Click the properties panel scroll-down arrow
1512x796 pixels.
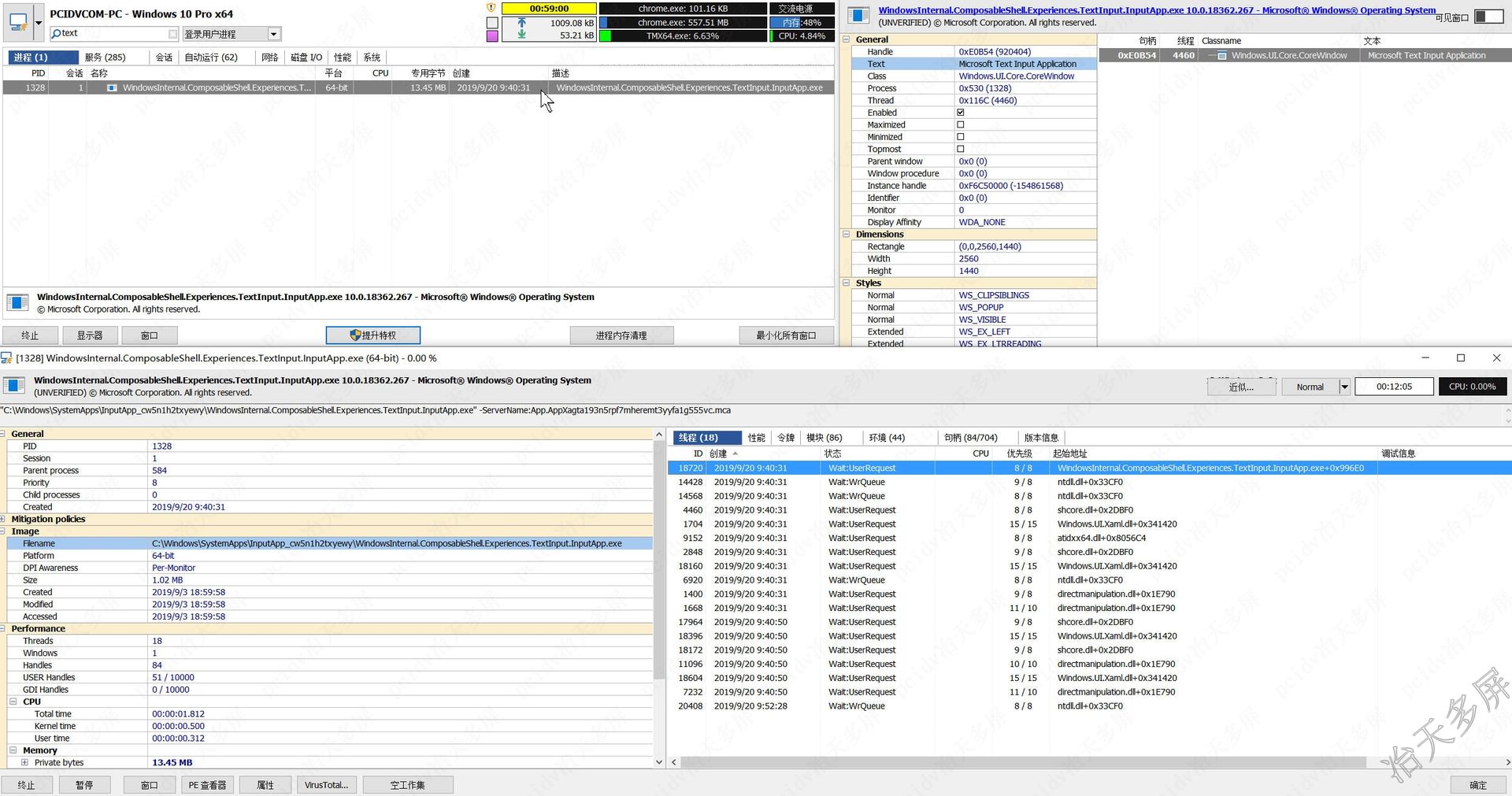[659, 762]
